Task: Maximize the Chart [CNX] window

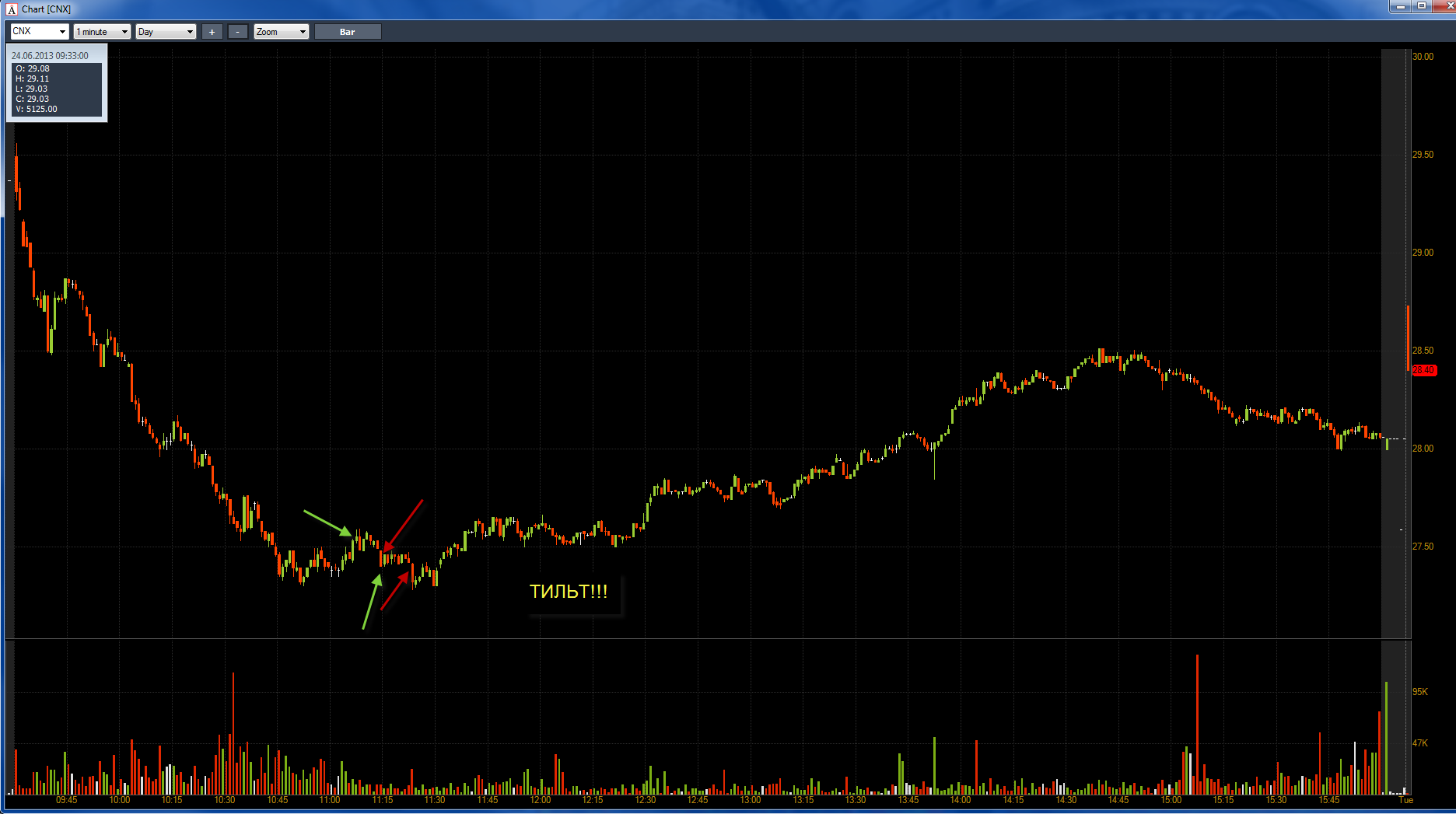Action: click(x=1422, y=6)
